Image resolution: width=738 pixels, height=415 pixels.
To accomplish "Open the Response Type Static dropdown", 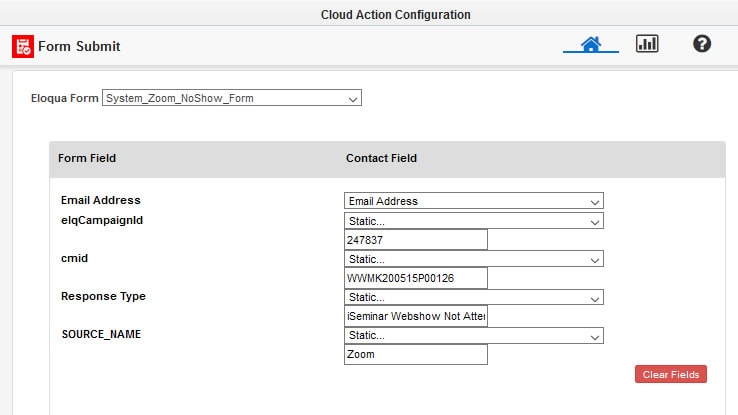I will point(473,297).
